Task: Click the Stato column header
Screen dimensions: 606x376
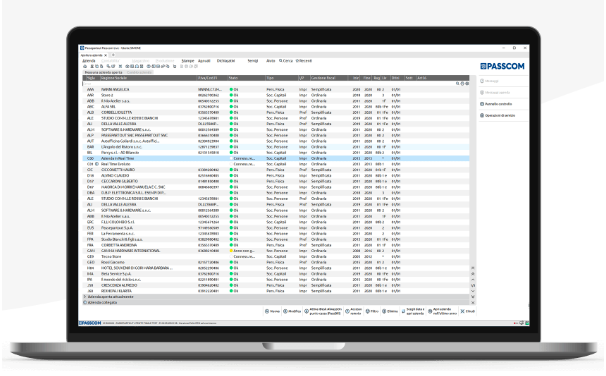Action: click(246, 78)
